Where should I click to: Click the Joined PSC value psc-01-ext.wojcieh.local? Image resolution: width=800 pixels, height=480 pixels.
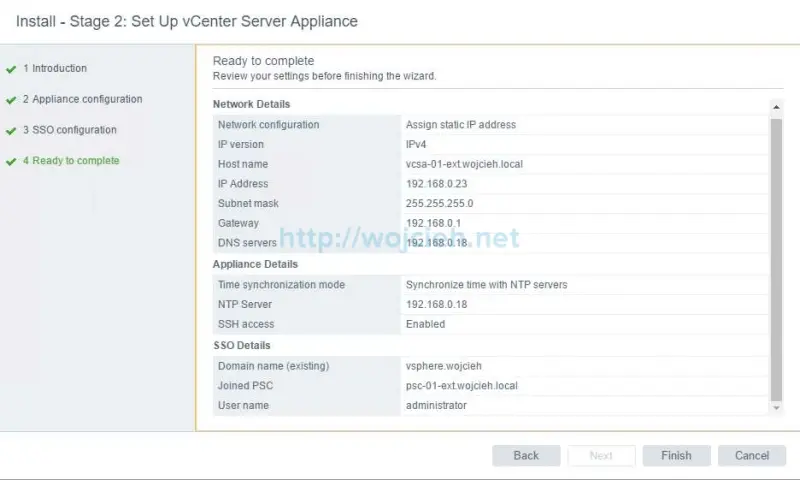tap(462, 386)
